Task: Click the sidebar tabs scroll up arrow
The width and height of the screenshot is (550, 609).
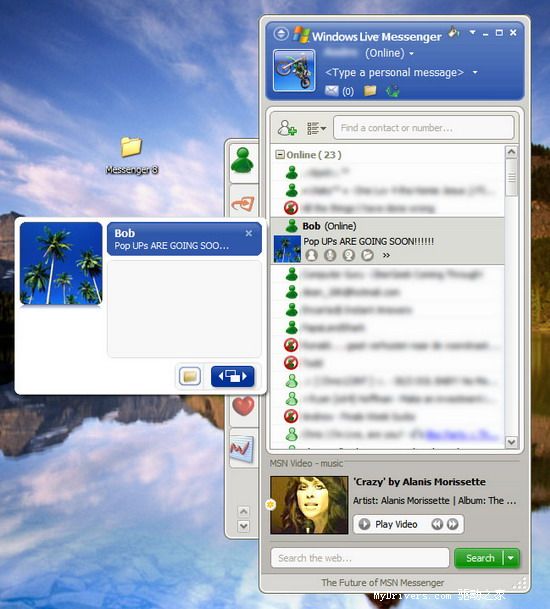Action: pos(244,511)
